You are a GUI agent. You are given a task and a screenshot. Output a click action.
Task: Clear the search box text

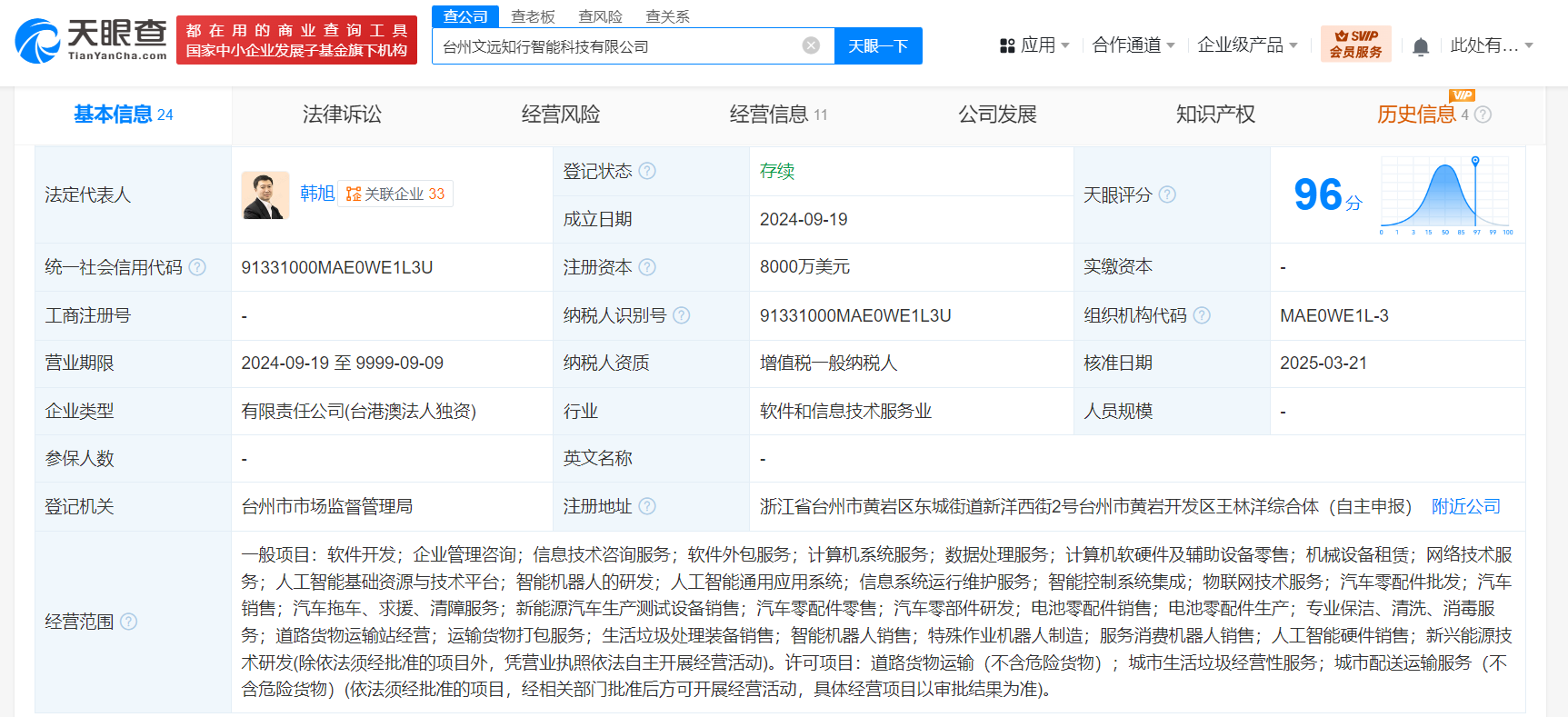(811, 45)
